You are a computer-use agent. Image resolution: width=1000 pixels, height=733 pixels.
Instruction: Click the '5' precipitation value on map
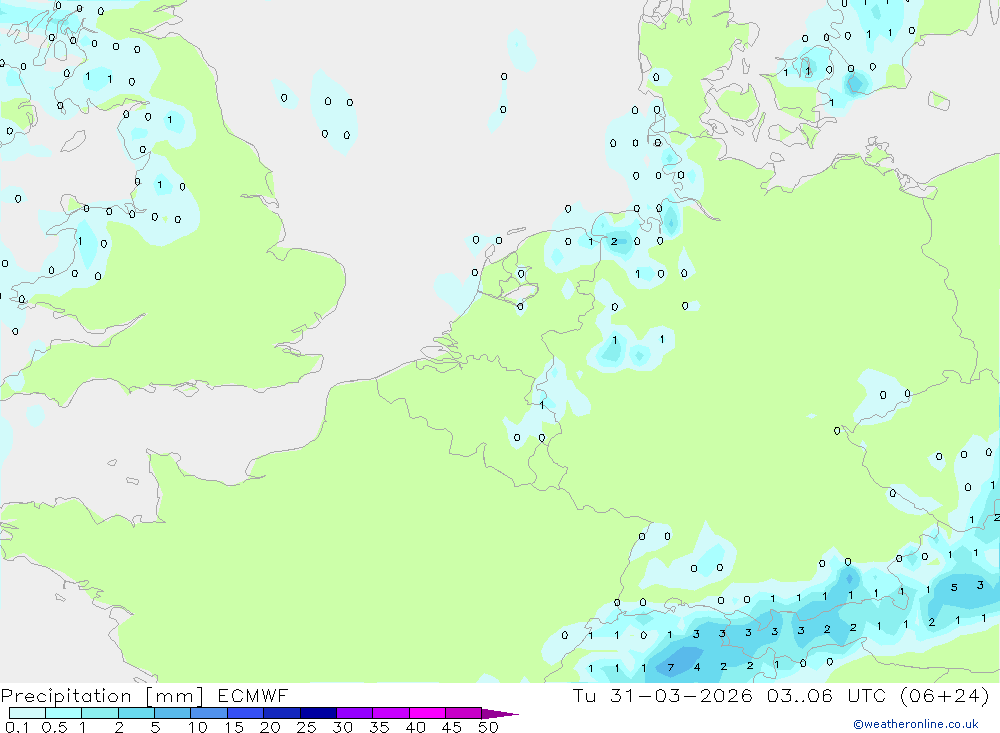954,588
